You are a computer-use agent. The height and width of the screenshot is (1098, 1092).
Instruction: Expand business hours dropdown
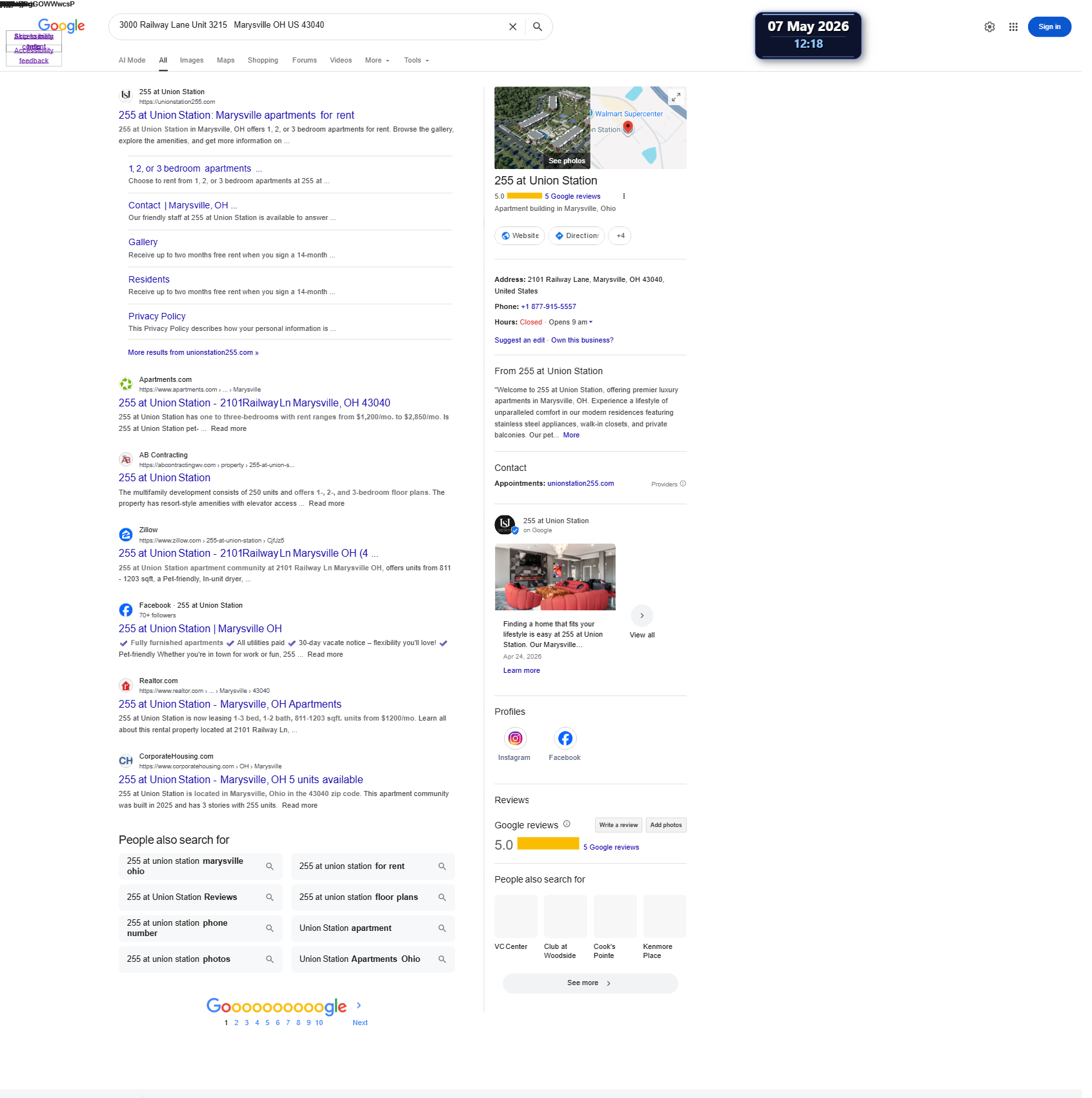[591, 322]
